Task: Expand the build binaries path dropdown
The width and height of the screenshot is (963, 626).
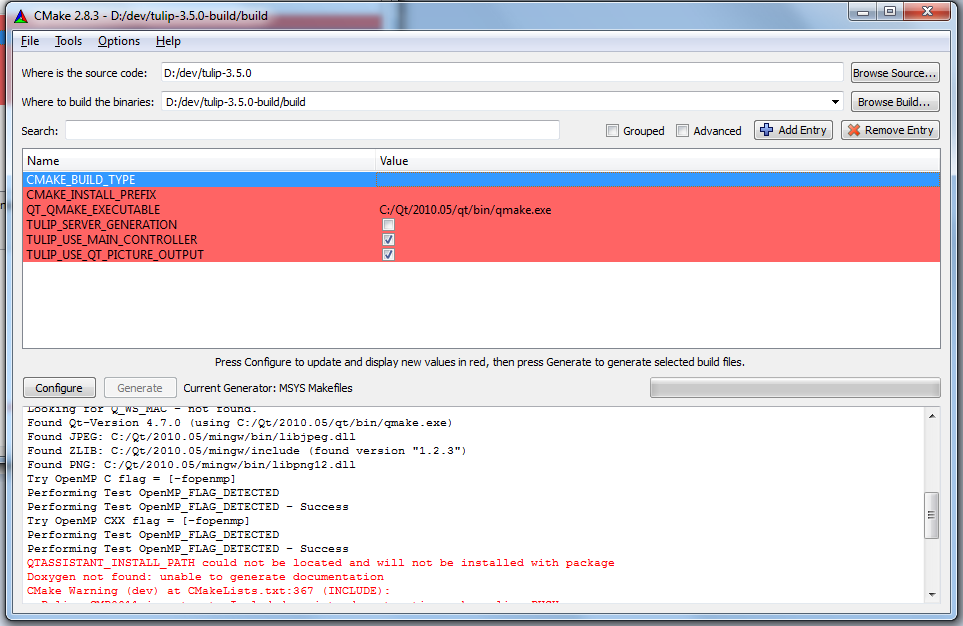Action: click(x=835, y=102)
